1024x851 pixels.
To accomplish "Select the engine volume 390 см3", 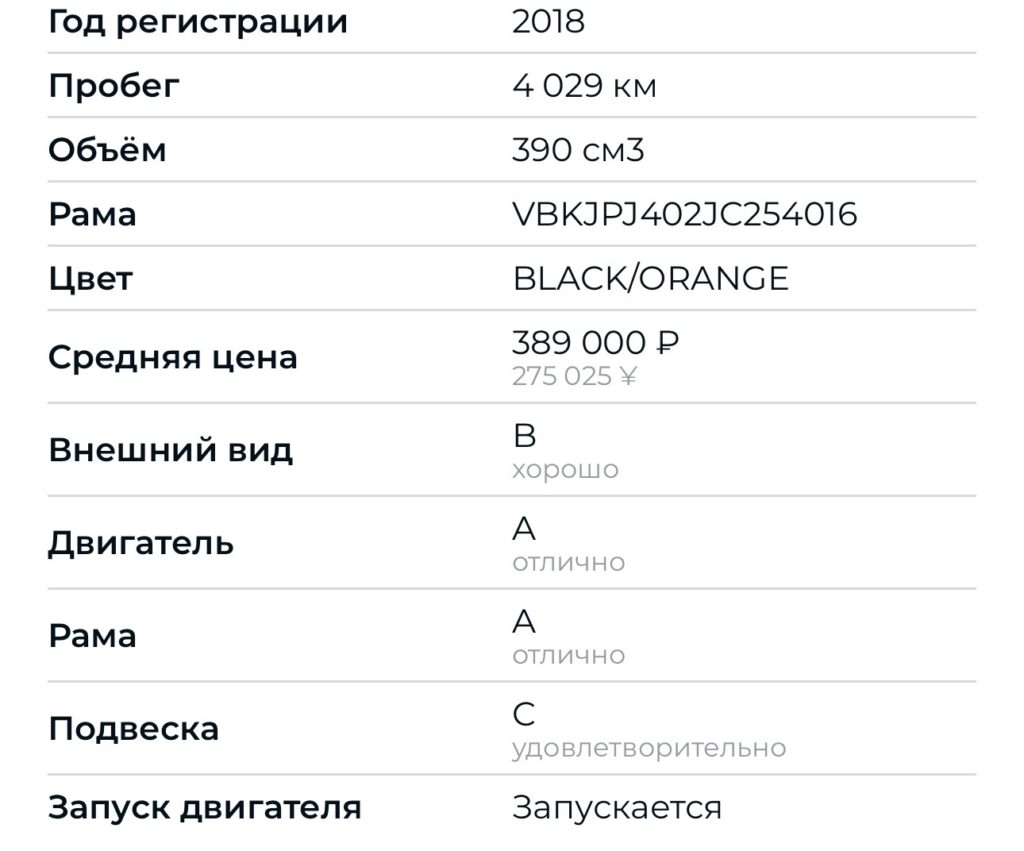I will 578,150.
